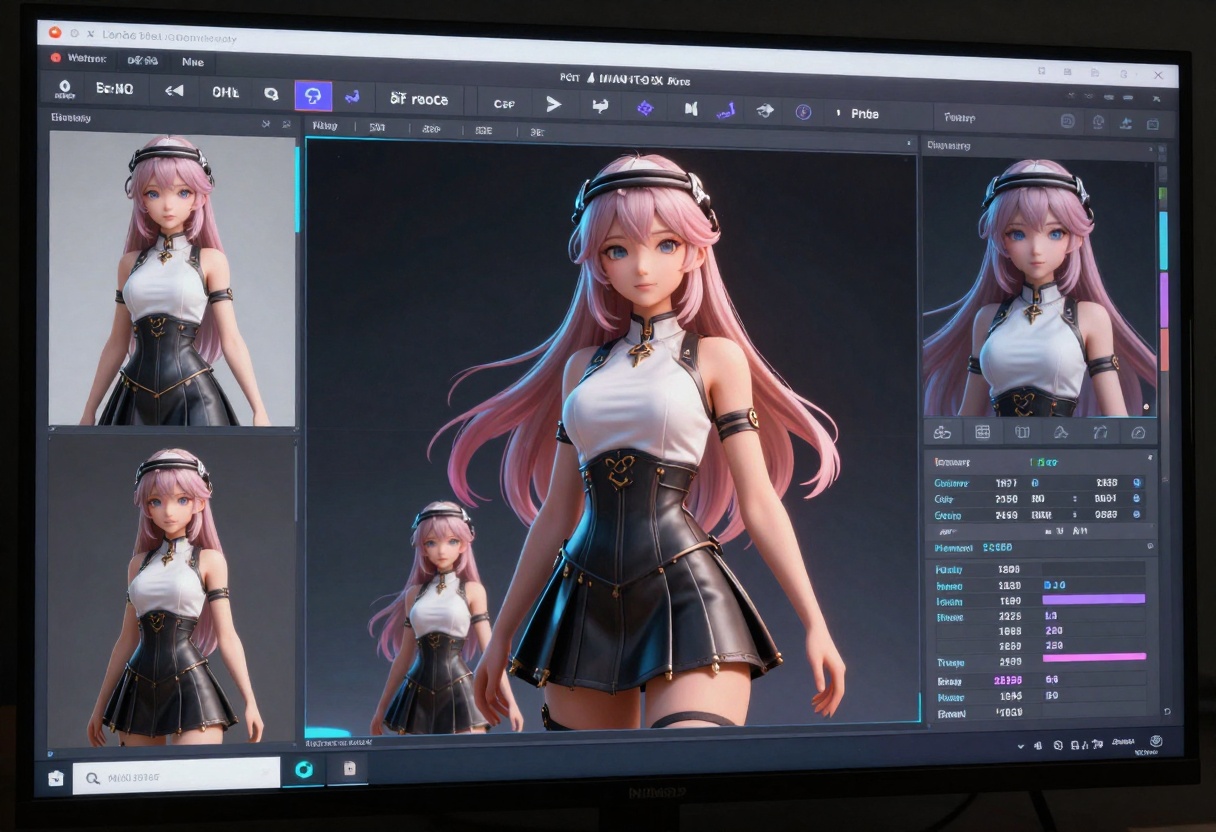Click the cyan ring app icon in taskbar
Image resolution: width=1216 pixels, height=832 pixels.
(x=303, y=769)
